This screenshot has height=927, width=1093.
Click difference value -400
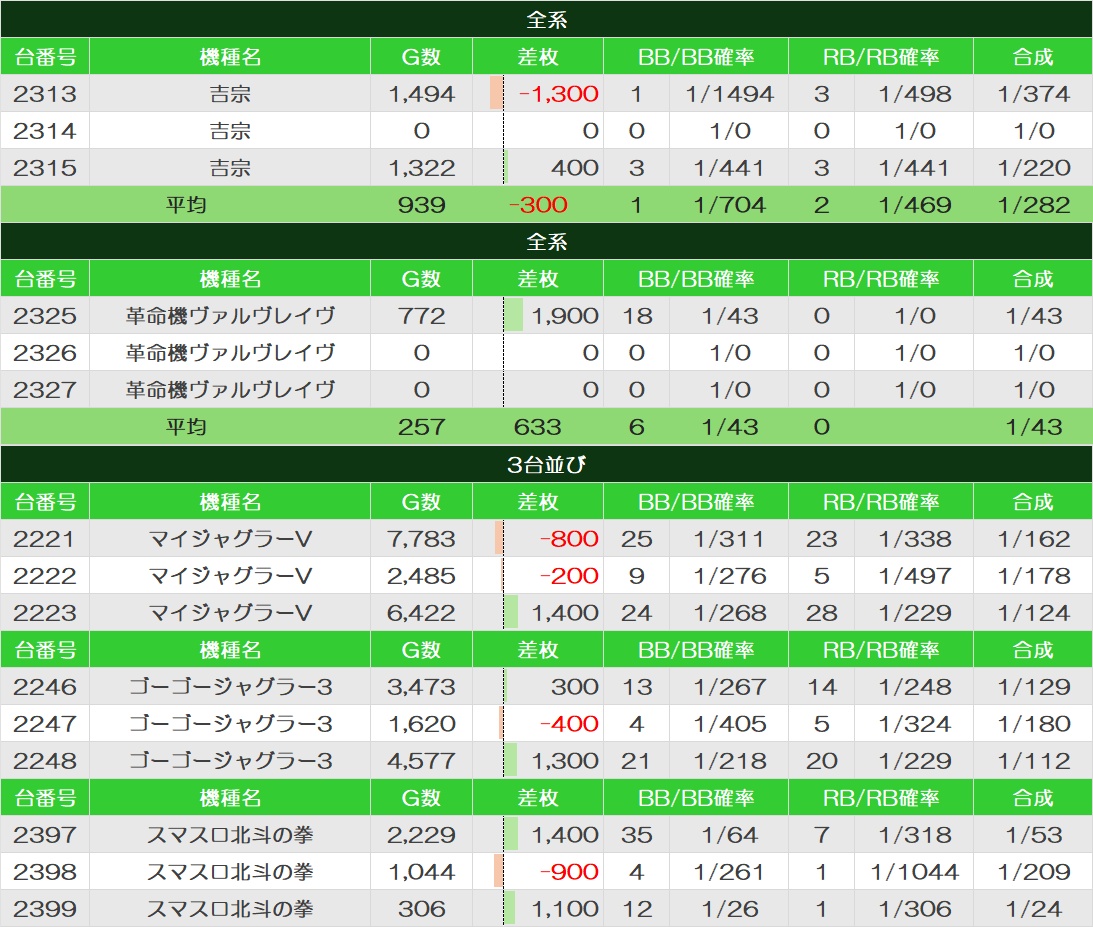pos(569,723)
